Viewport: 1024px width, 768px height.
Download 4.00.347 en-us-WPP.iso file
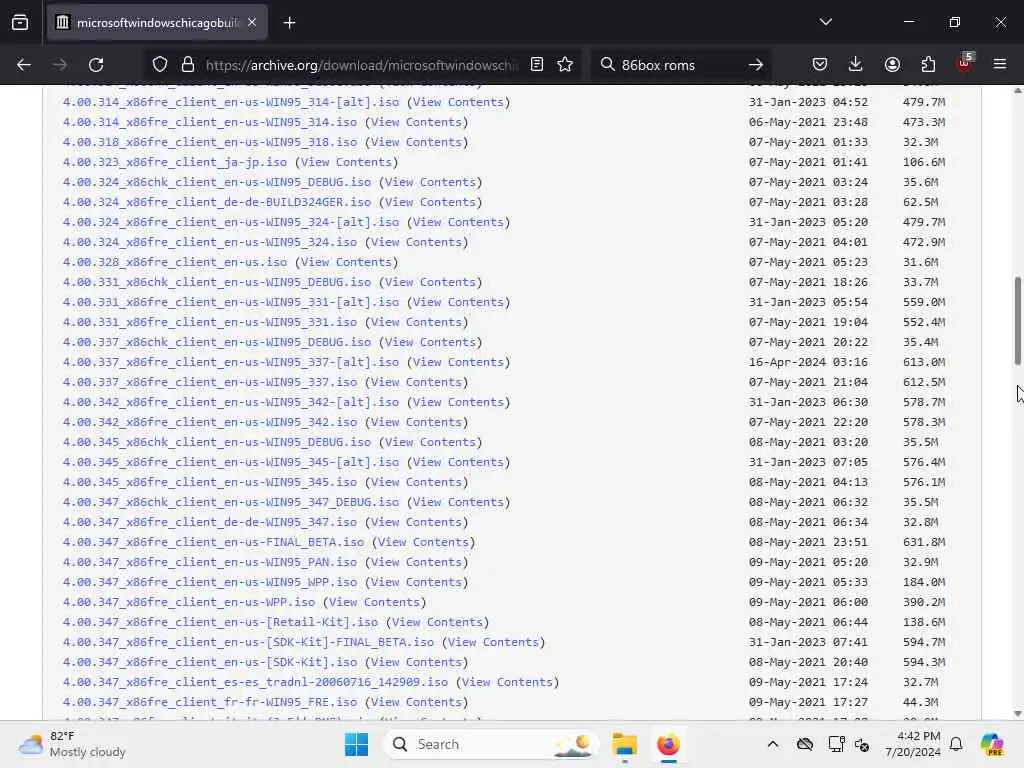point(189,602)
